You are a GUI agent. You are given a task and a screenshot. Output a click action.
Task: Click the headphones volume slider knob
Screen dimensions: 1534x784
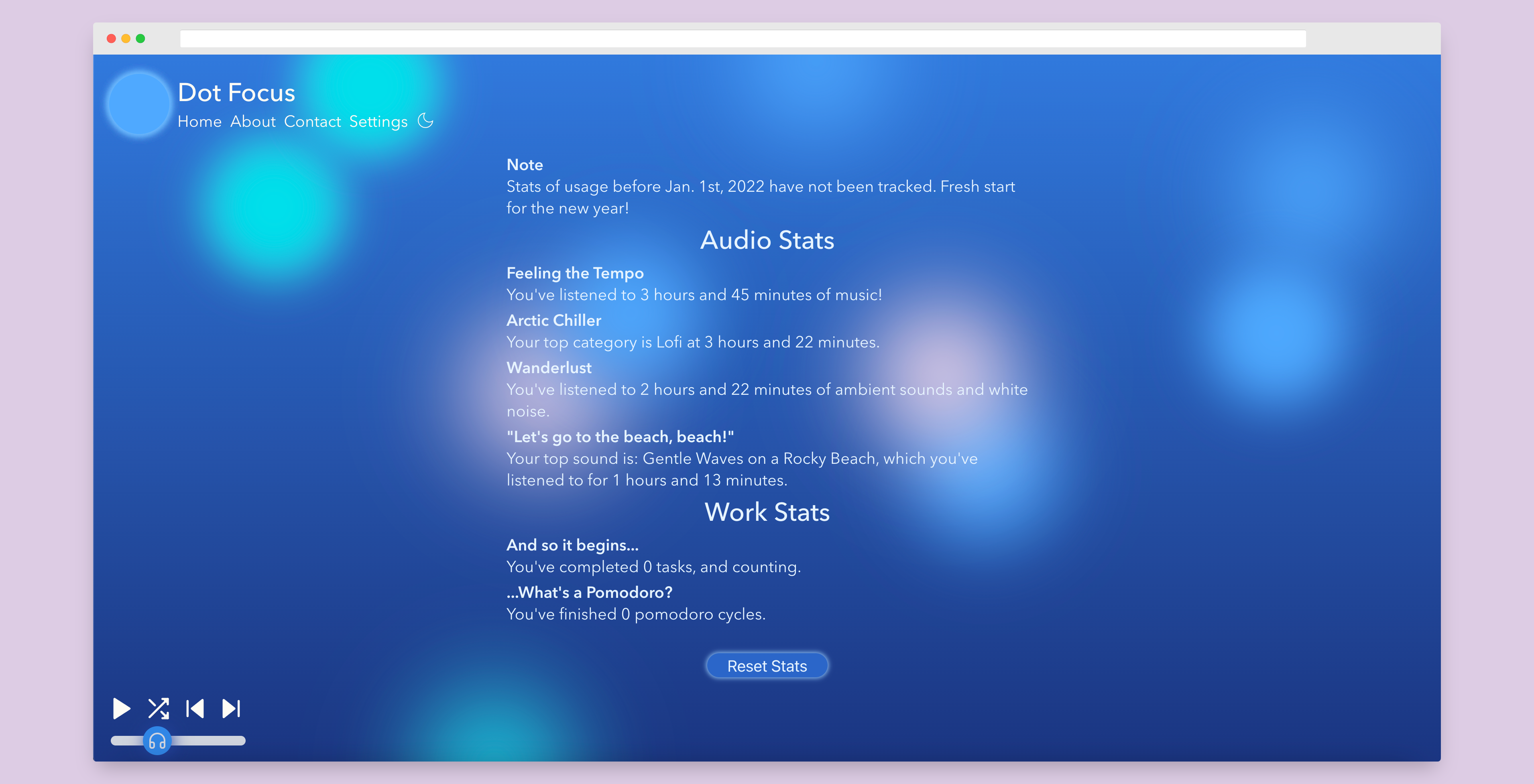coord(157,741)
